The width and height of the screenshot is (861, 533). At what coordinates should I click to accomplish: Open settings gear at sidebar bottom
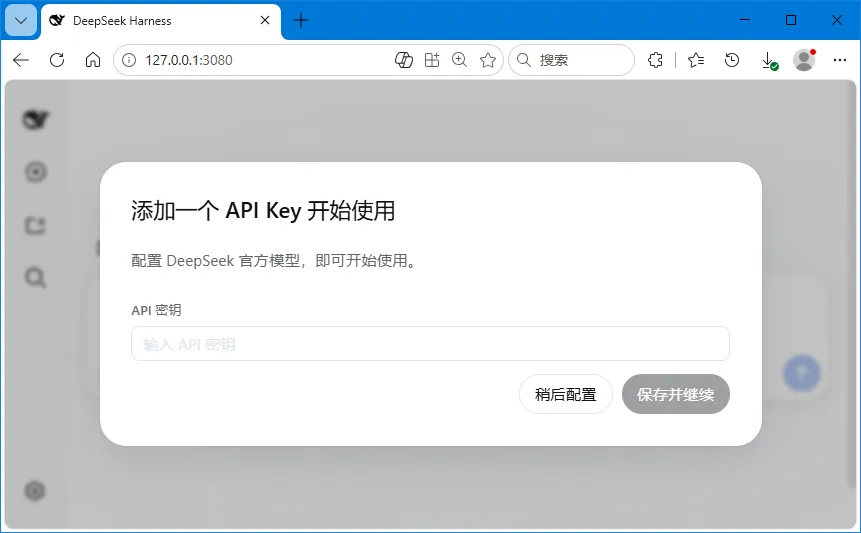click(x=35, y=491)
